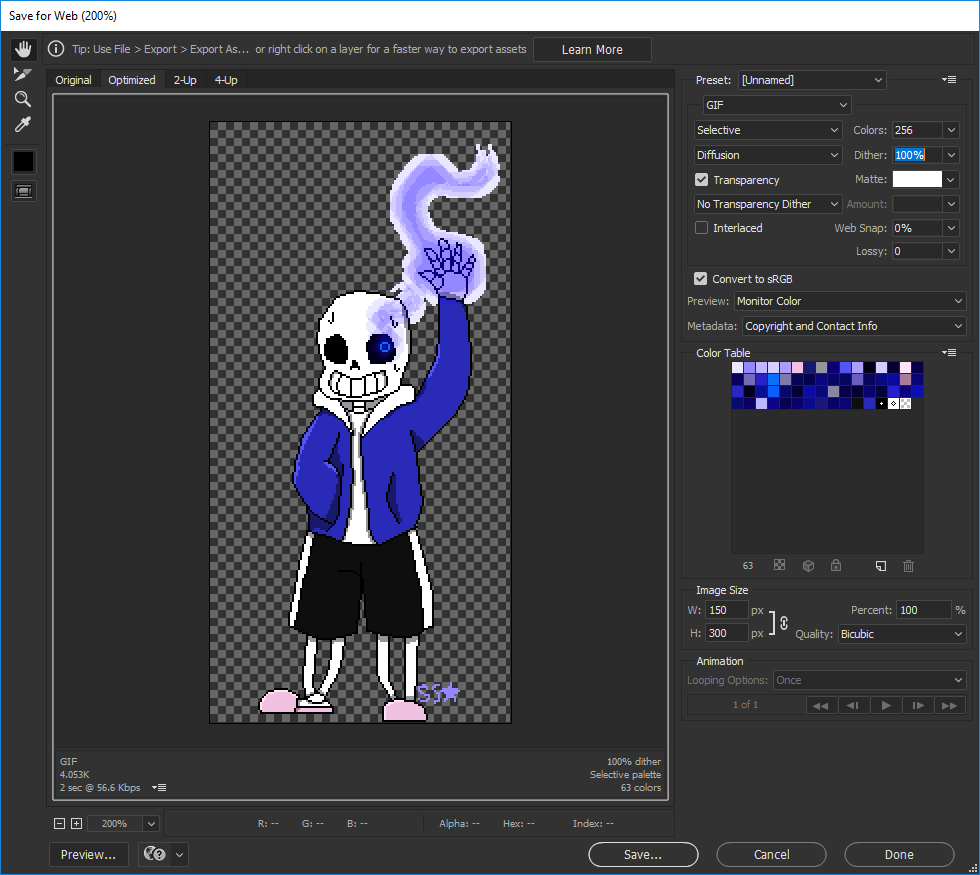This screenshot has width=980, height=875.
Task: Toggle constrain proportions link icon
Action: tap(784, 622)
